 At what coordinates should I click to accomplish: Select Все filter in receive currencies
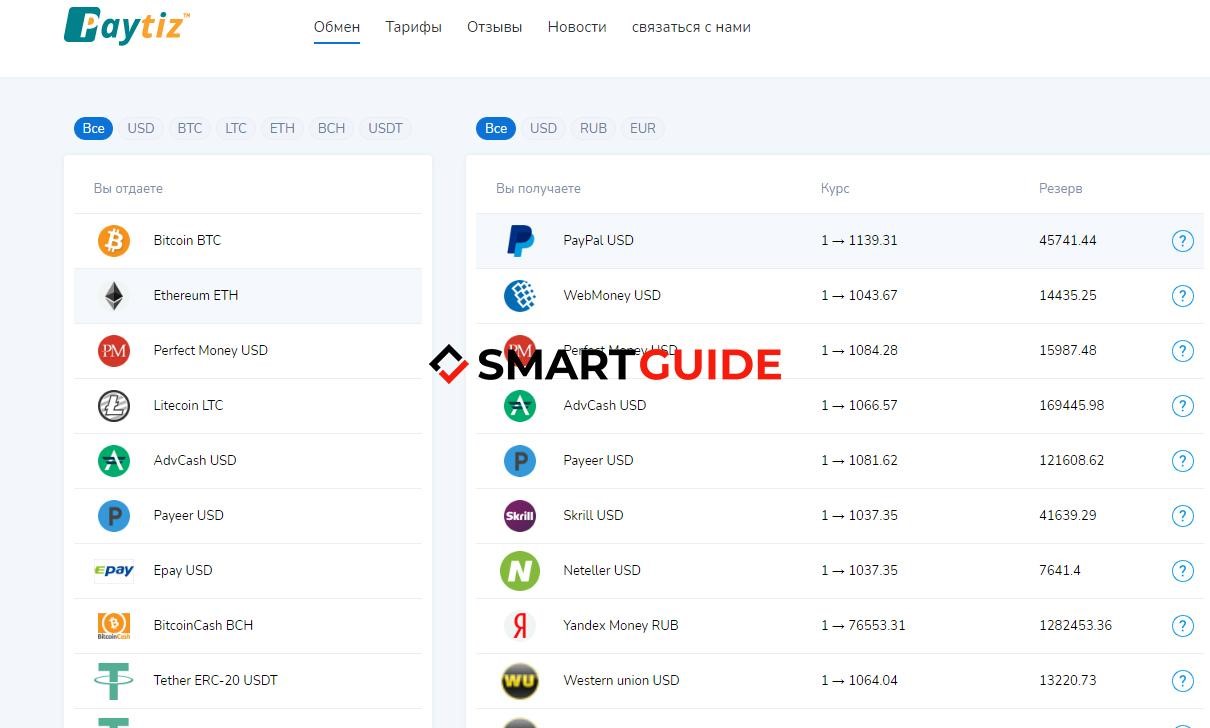(x=496, y=128)
